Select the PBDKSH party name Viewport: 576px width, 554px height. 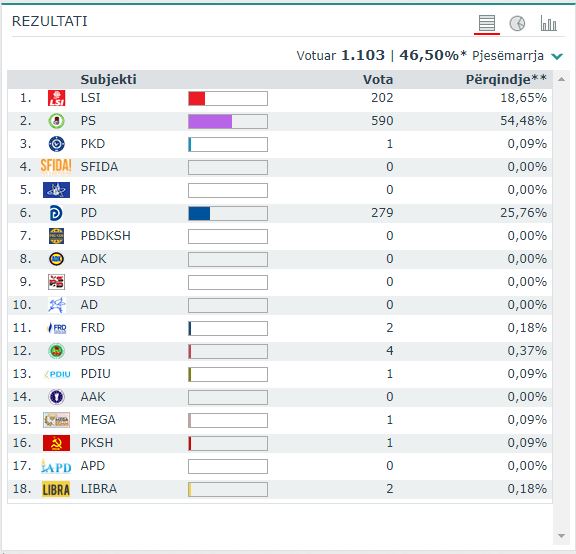tap(105, 236)
